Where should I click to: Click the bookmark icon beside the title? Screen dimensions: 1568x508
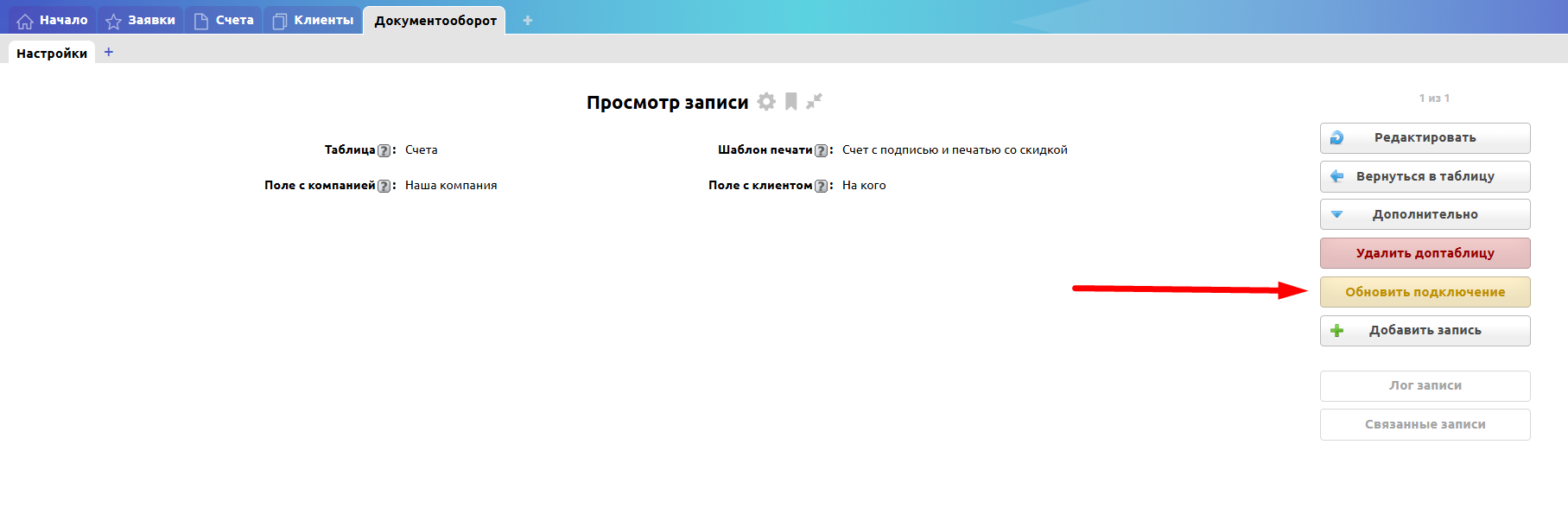790,102
